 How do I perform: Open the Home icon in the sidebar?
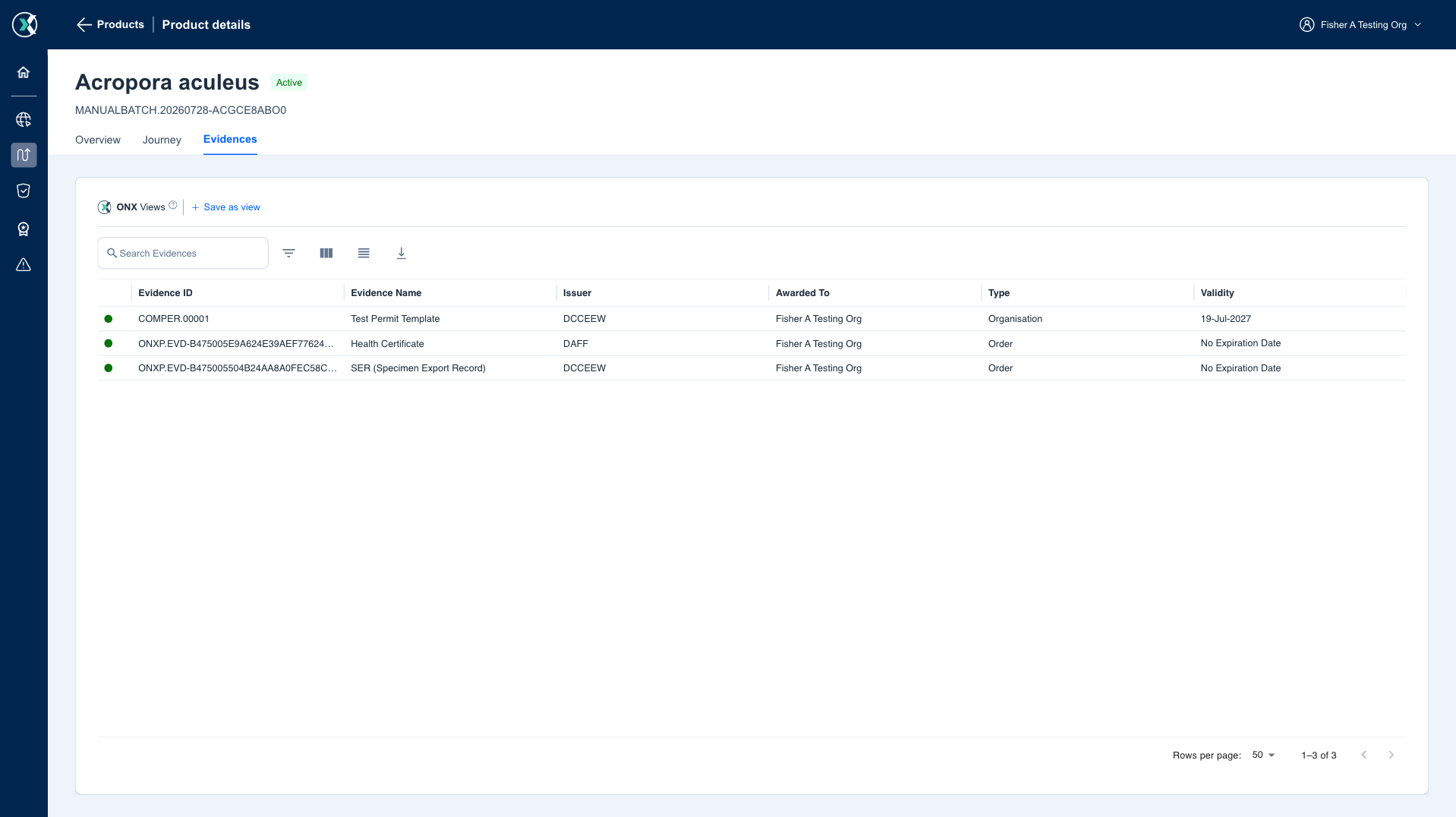tap(24, 72)
